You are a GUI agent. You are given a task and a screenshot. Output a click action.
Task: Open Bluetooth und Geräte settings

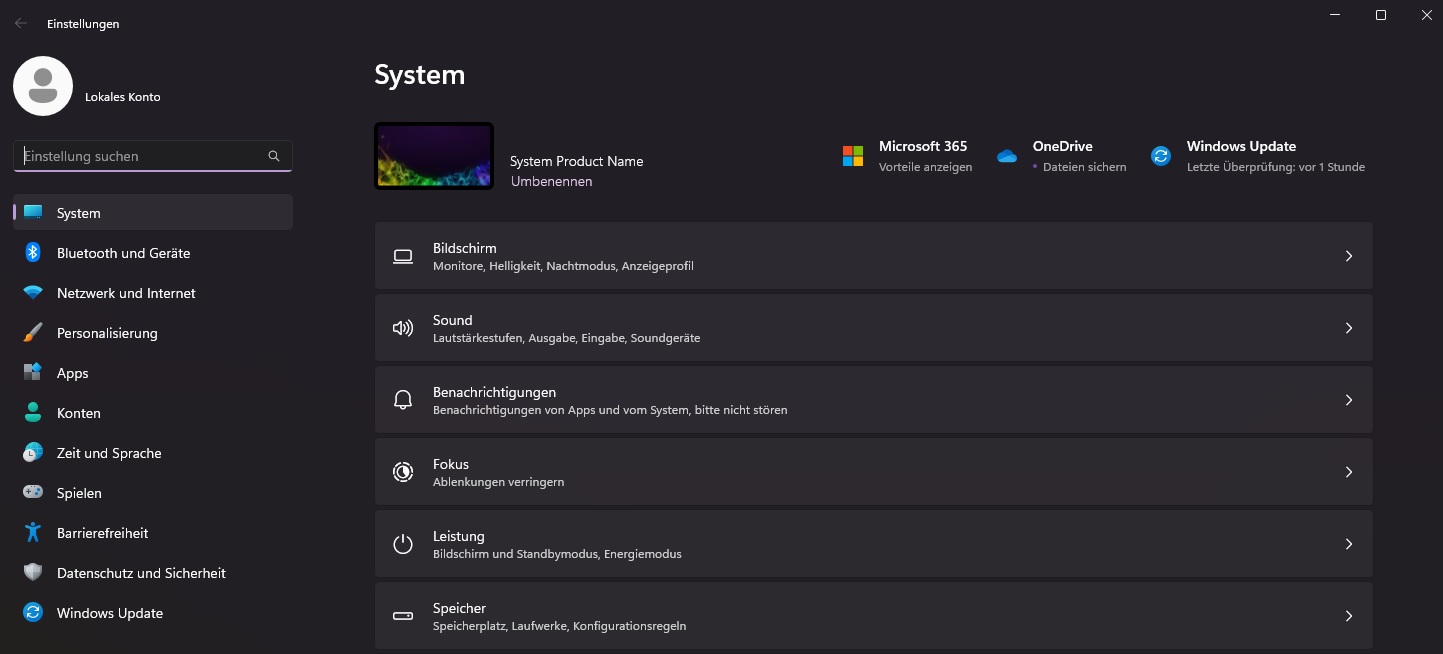click(33, 253)
